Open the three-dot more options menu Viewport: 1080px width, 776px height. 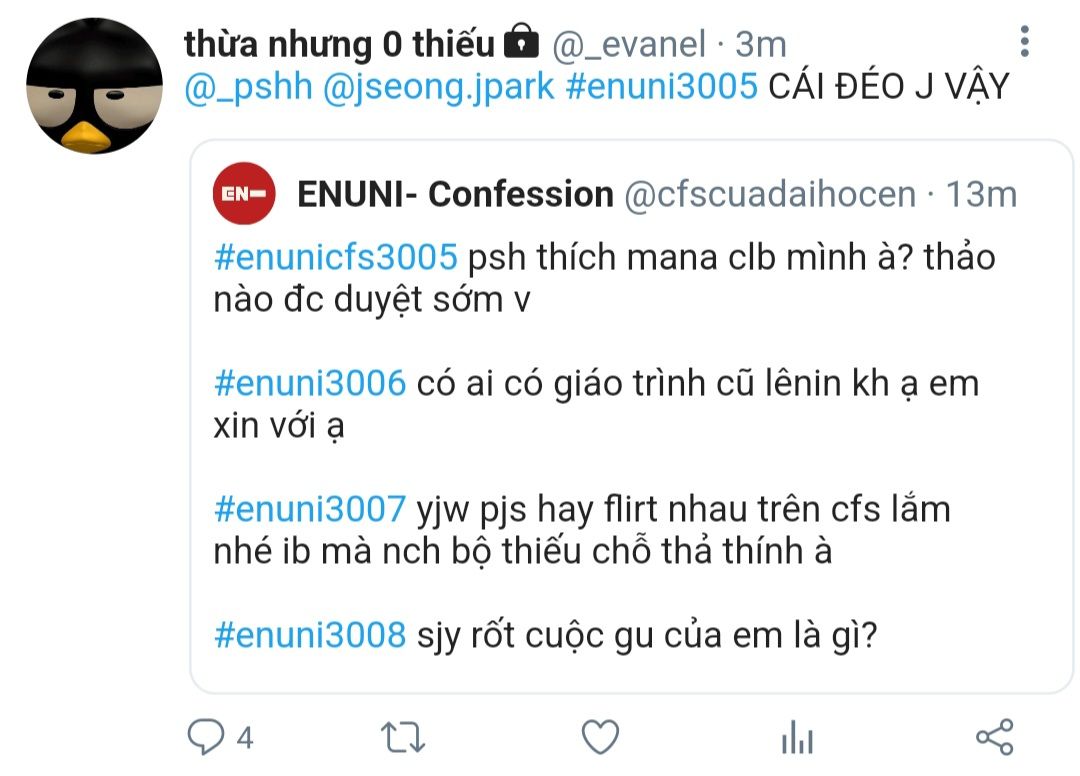pyautogui.click(x=1024, y=41)
